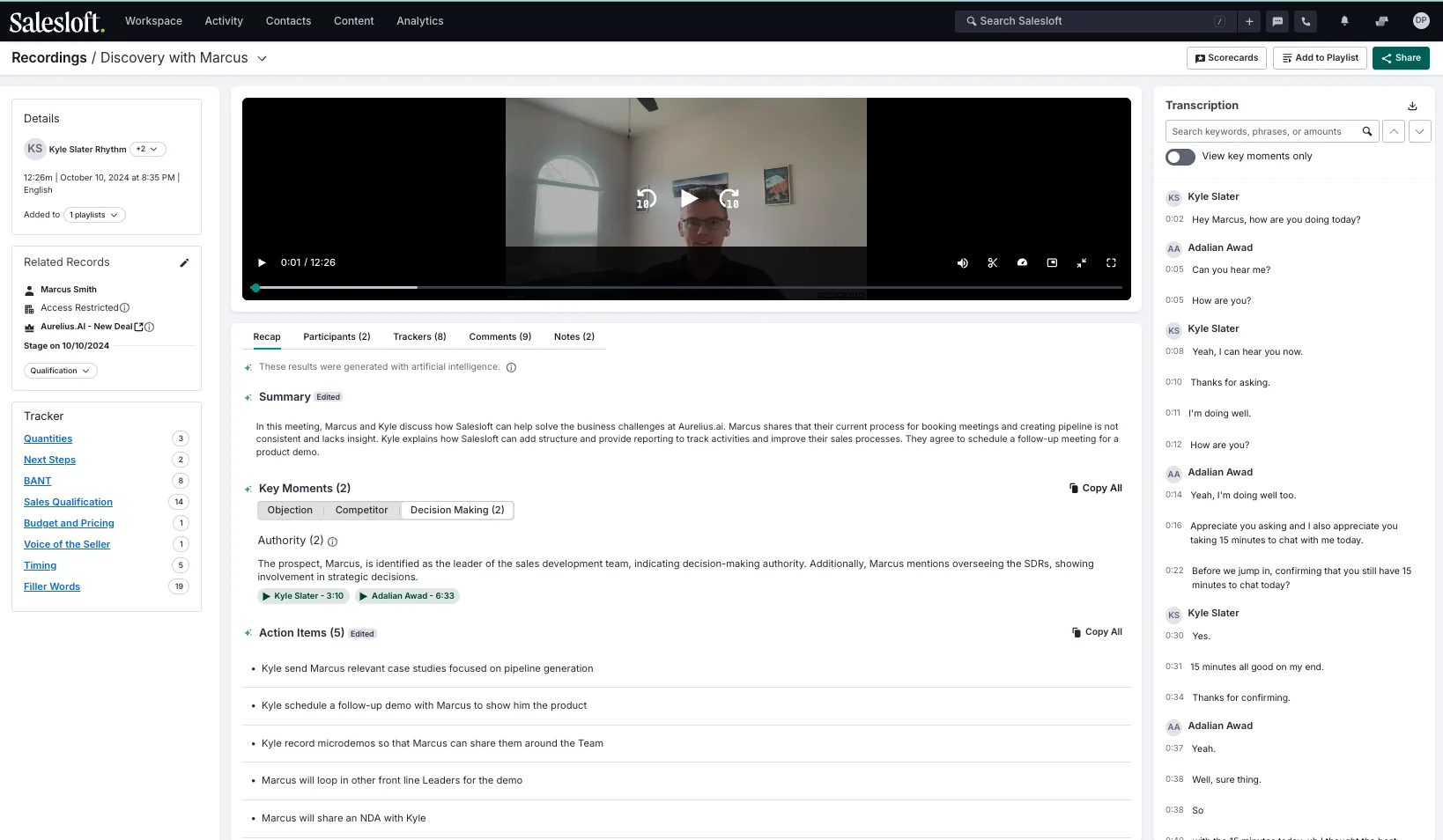Click the Rhythm layers icon beside the bell
The height and width of the screenshot is (840, 1443).
point(1381,21)
